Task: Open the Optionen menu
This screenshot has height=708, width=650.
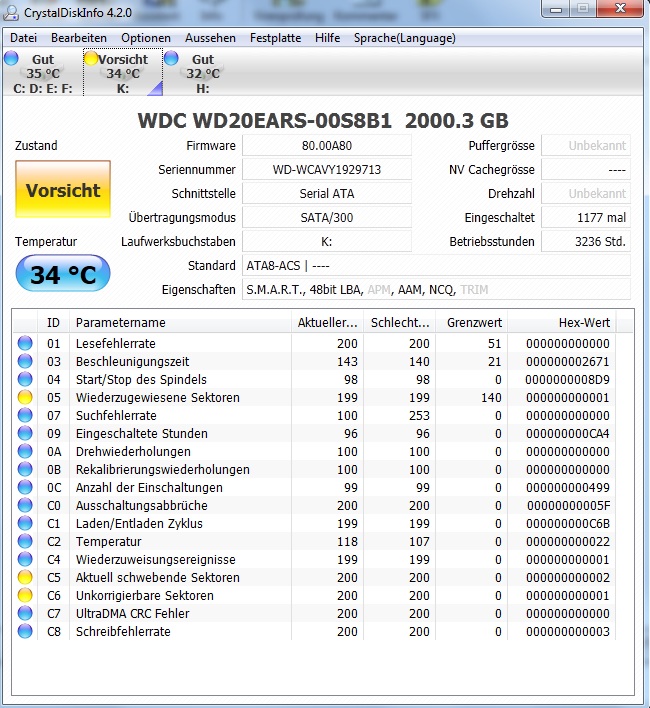Action: tap(146, 38)
